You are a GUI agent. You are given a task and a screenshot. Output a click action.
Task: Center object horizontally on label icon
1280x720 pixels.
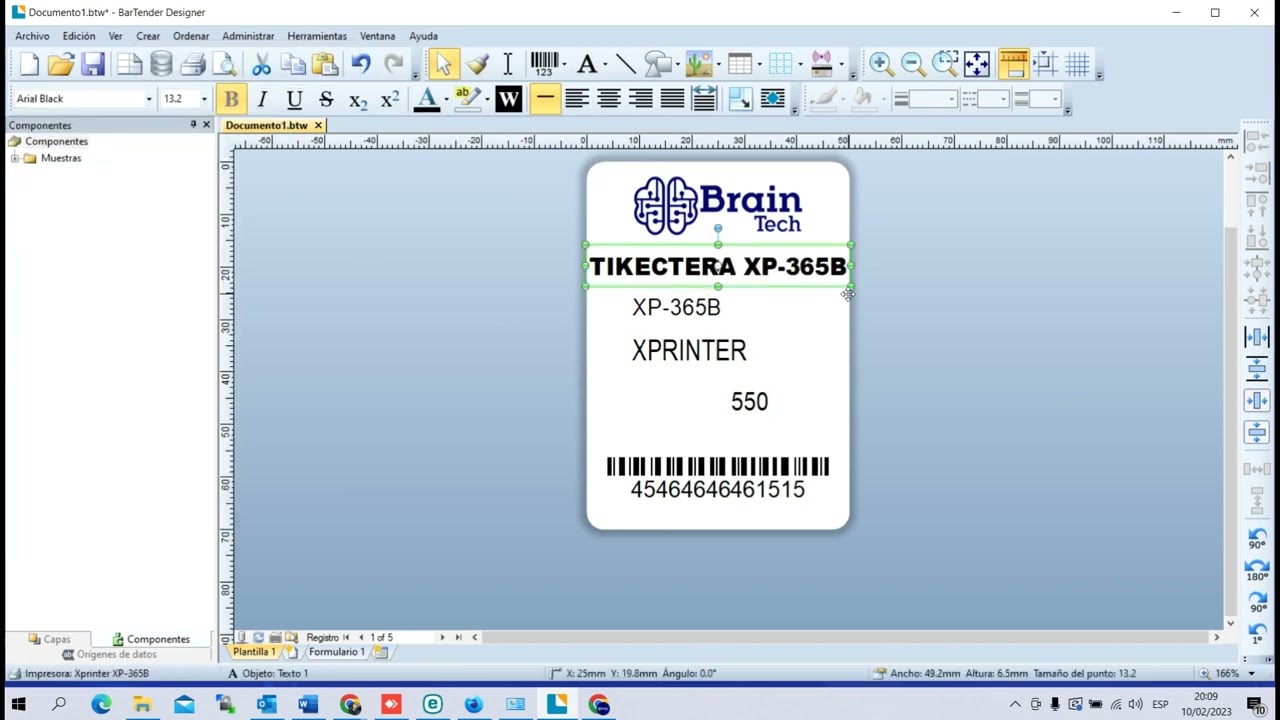coord(1257,401)
